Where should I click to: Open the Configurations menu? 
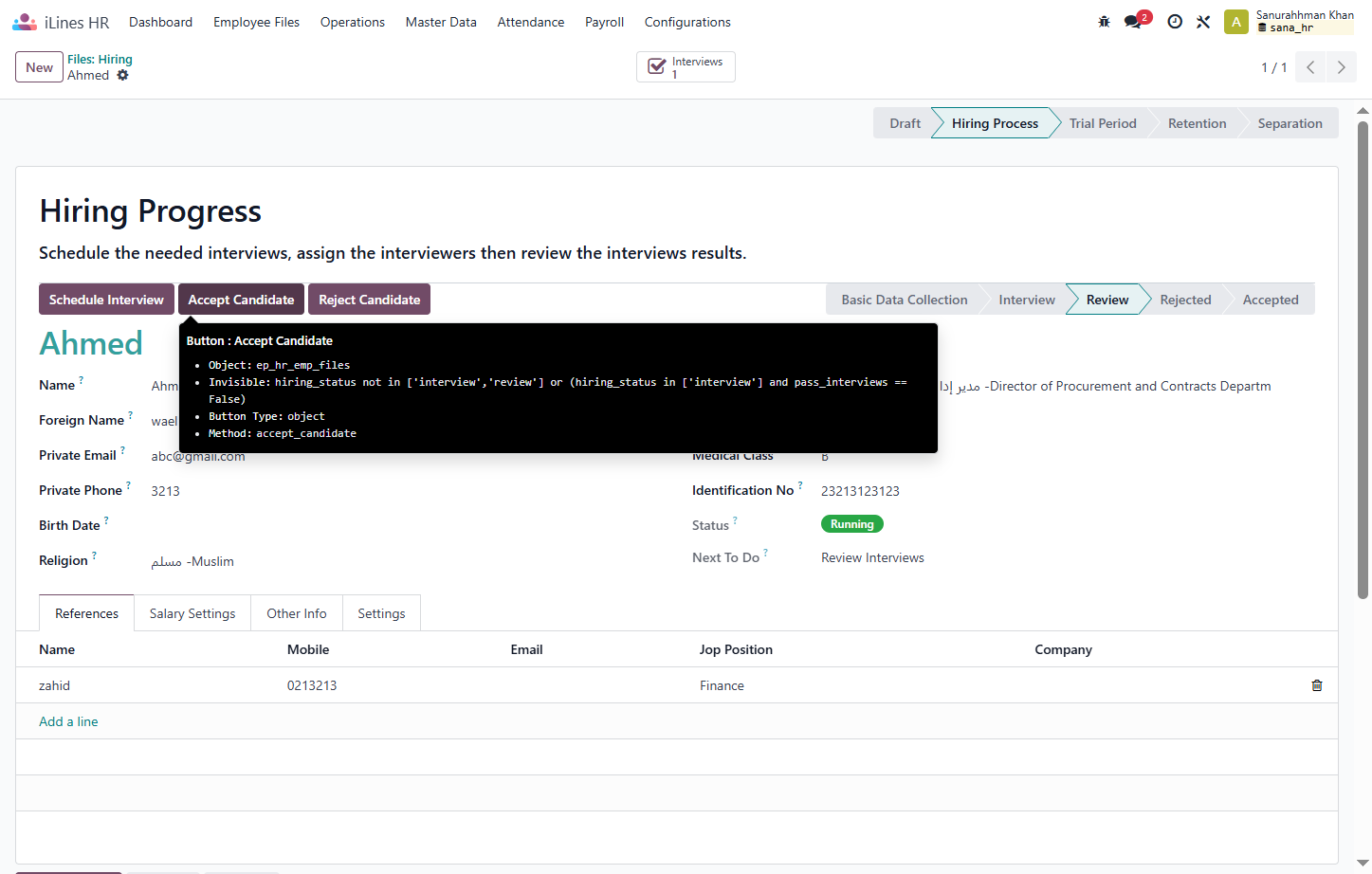(687, 22)
